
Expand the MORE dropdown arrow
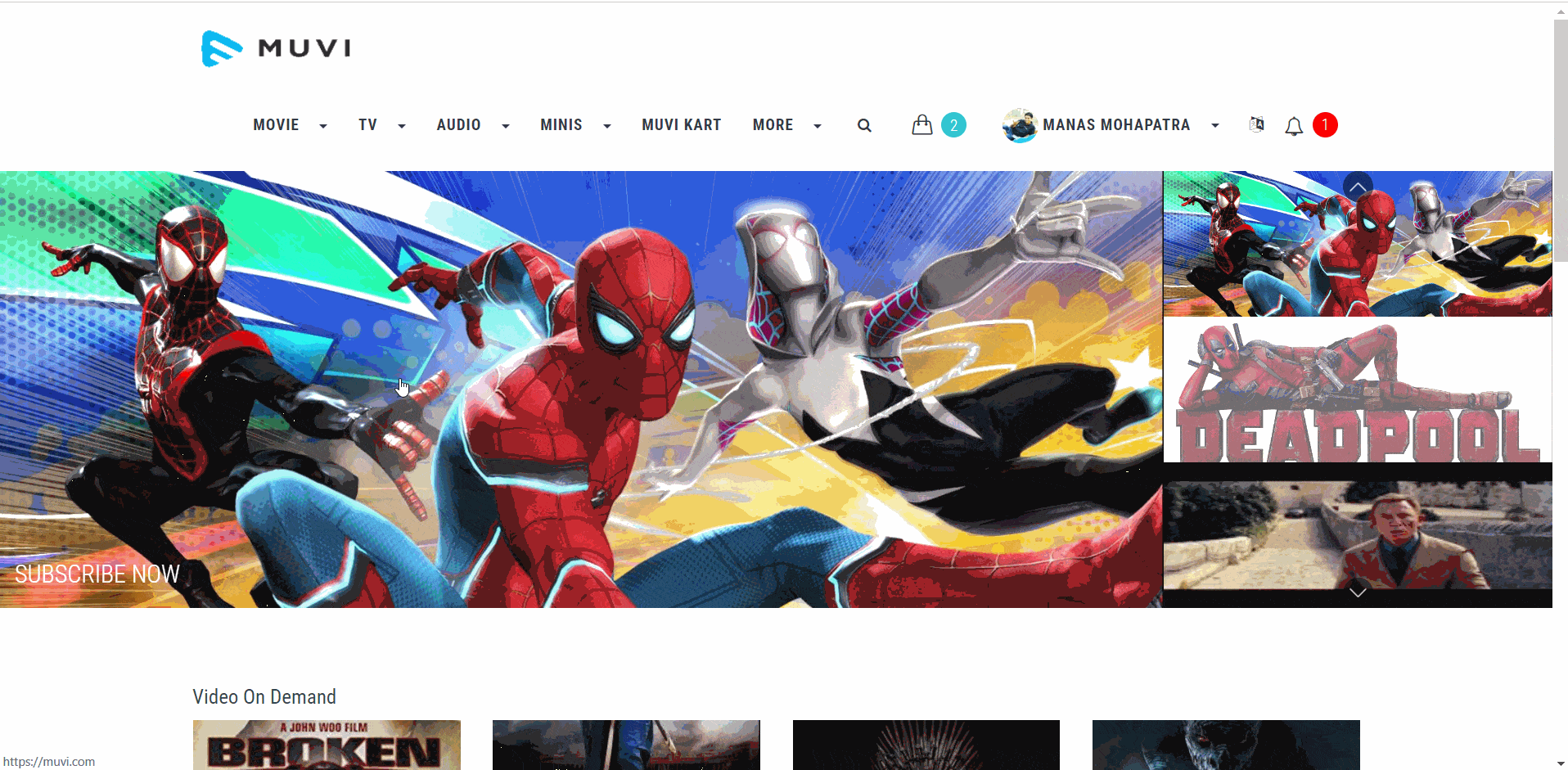click(818, 126)
